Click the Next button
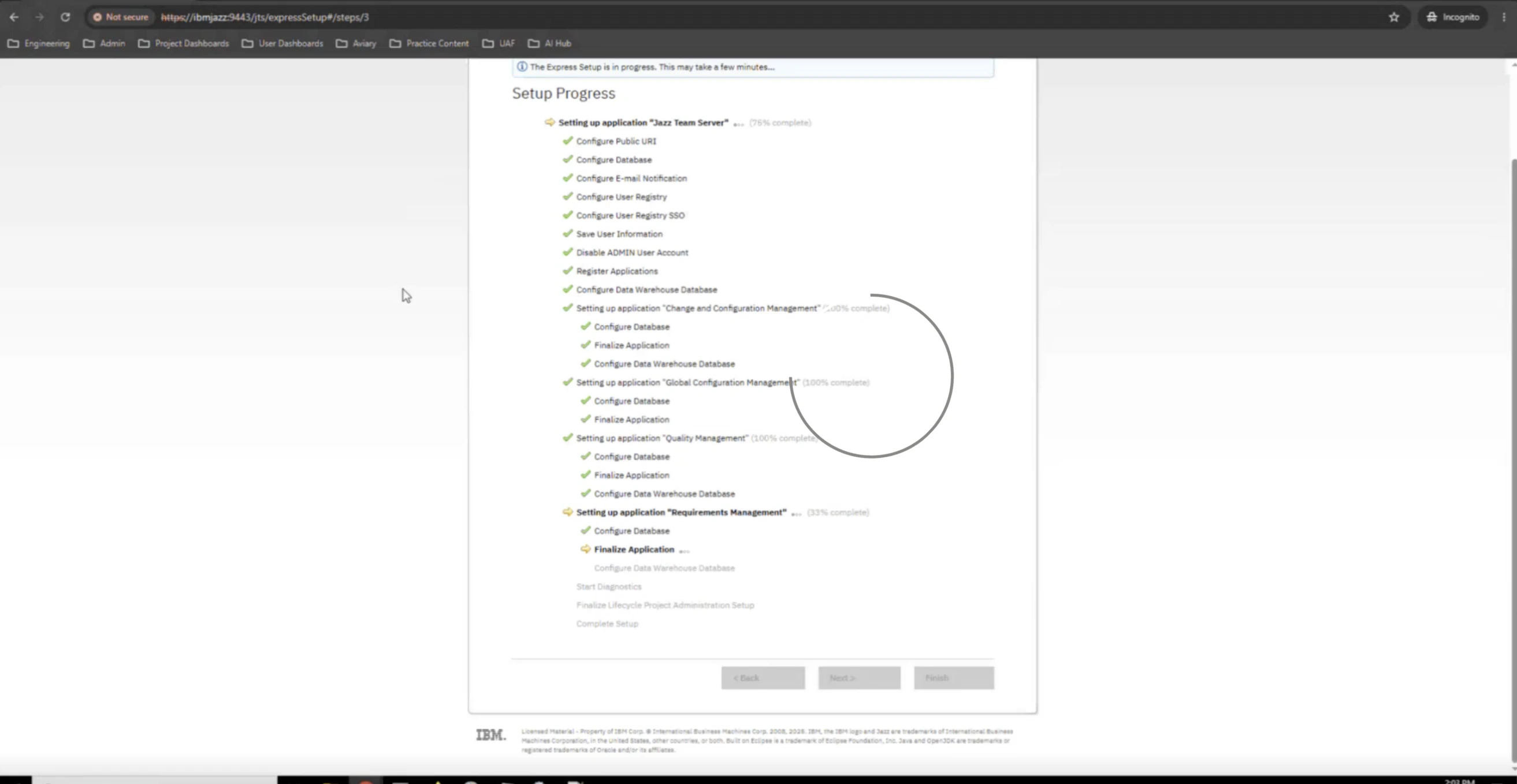Image resolution: width=1517 pixels, height=784 pixels. [x=859, y=677]
